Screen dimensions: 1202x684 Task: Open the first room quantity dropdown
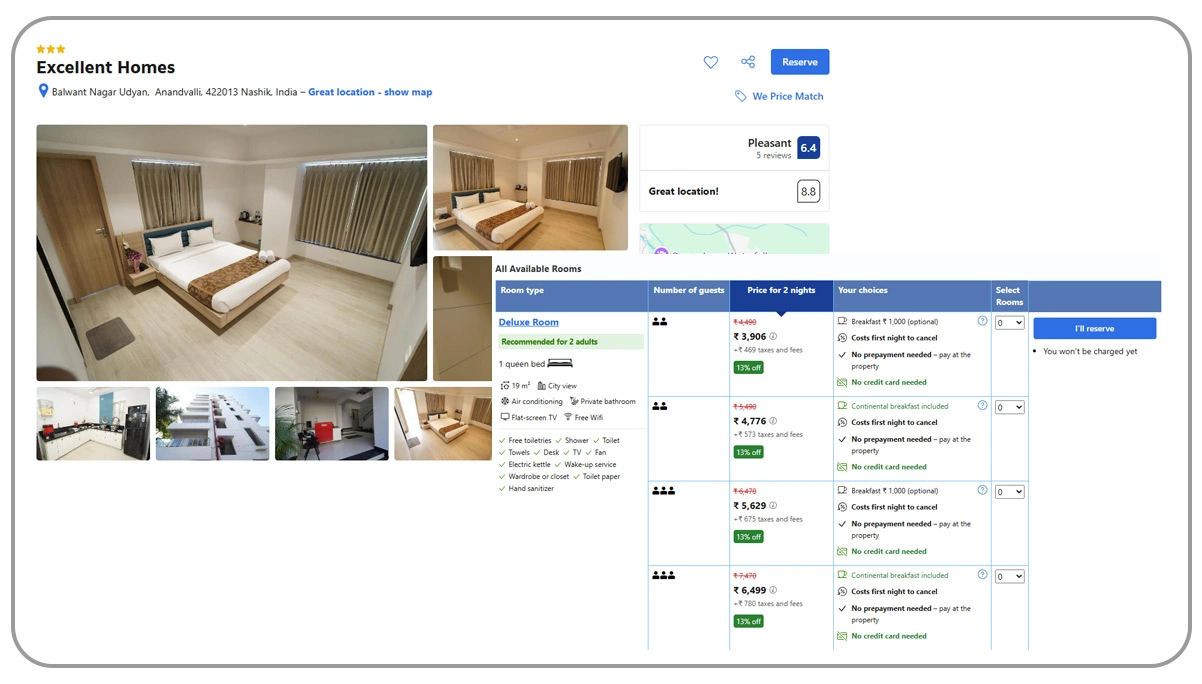click(x=1009, y=322)
